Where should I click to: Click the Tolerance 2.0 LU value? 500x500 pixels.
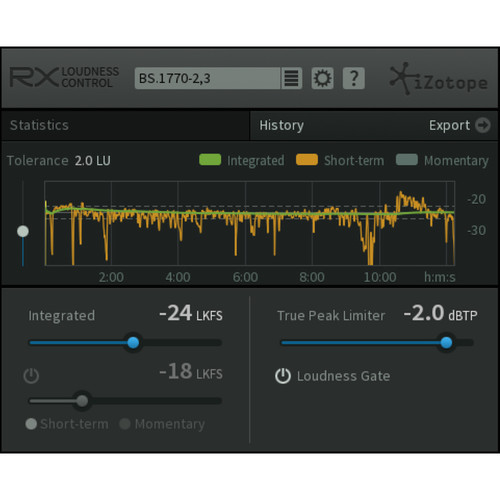click(92, 161)
